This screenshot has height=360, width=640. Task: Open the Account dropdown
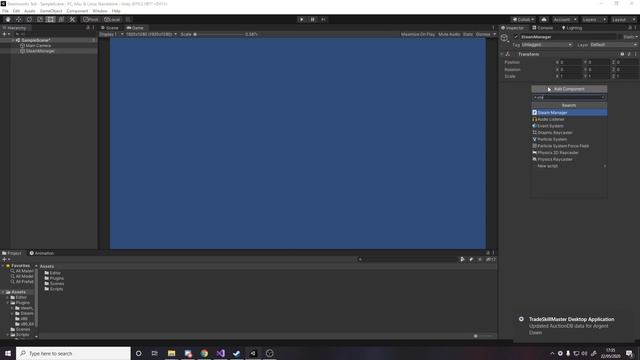(565, 20)
